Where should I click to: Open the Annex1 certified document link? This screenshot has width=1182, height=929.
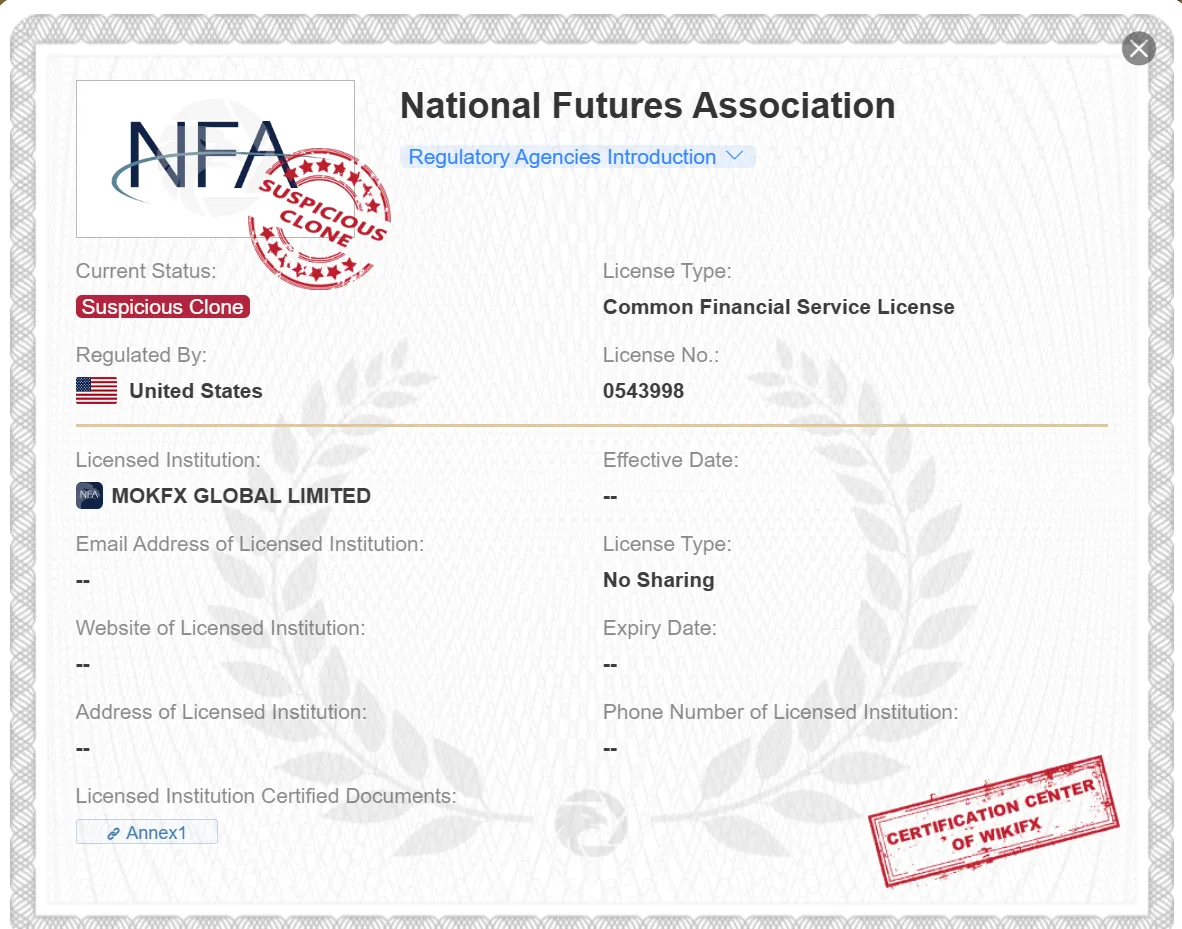[147, 832]
